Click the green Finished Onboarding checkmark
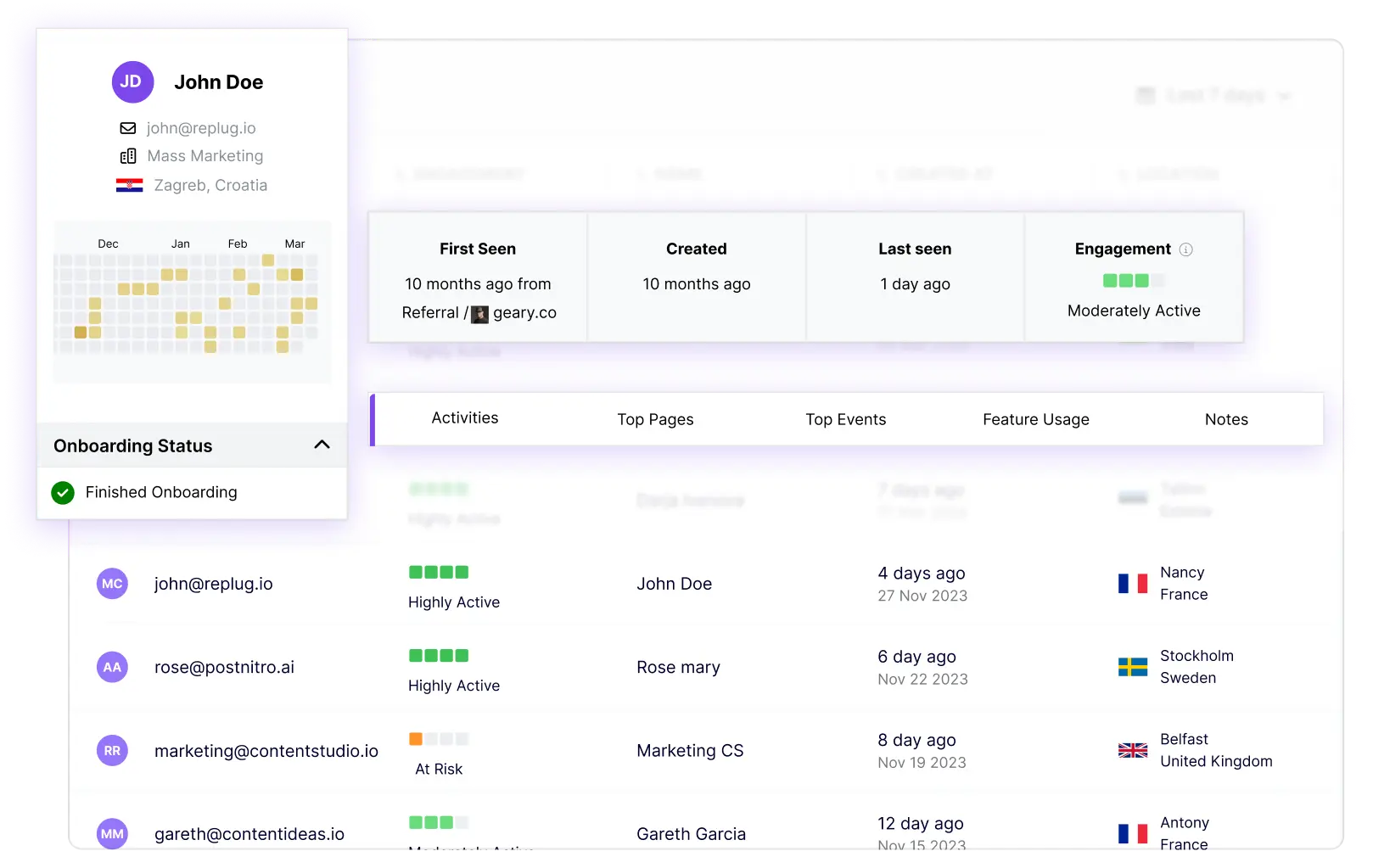 coord(63,492)
